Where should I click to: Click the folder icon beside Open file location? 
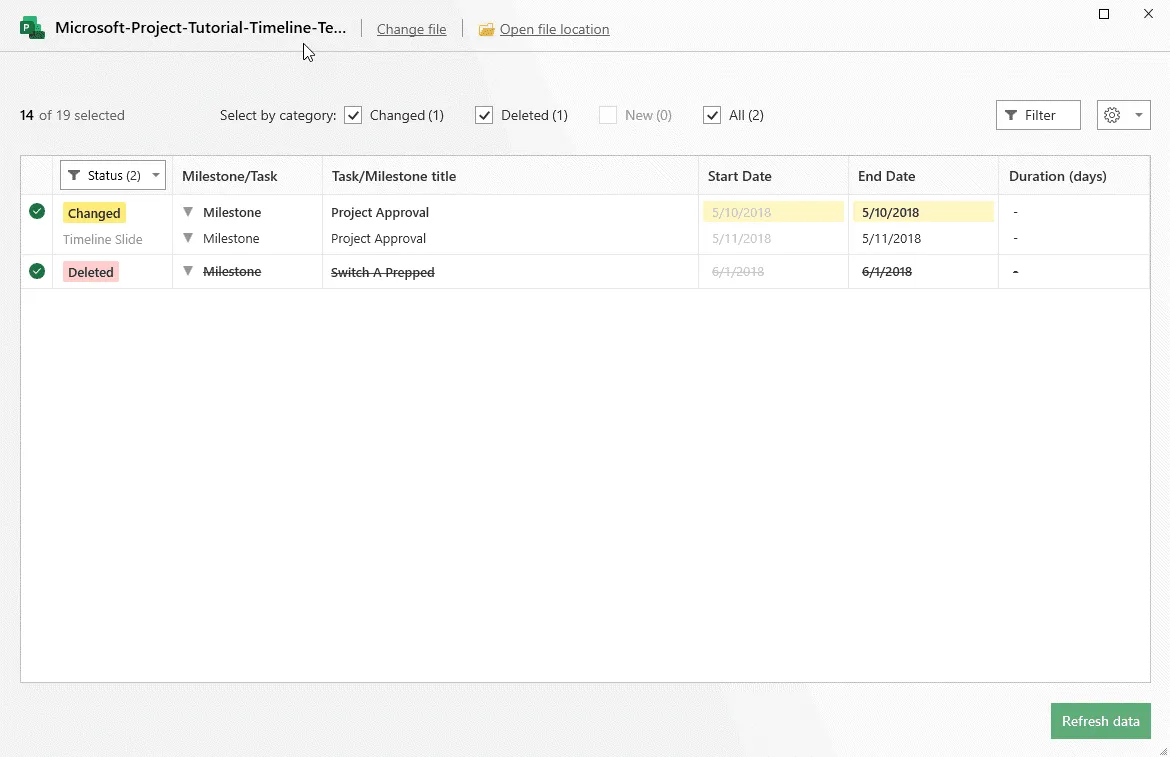tap(486, 30)
